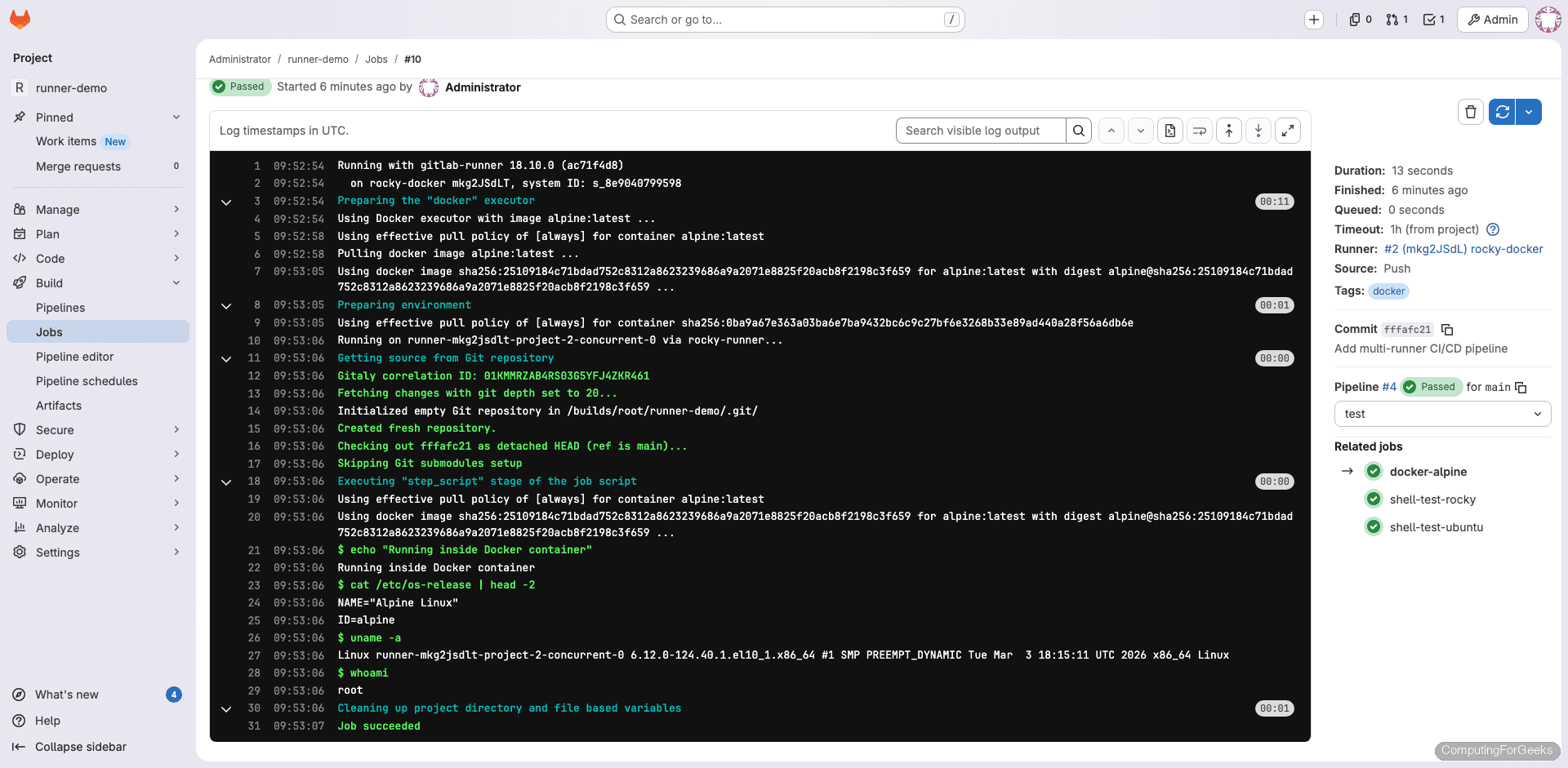
Task: Retry the job using the refresh icon
Action: click(1502, 112)
